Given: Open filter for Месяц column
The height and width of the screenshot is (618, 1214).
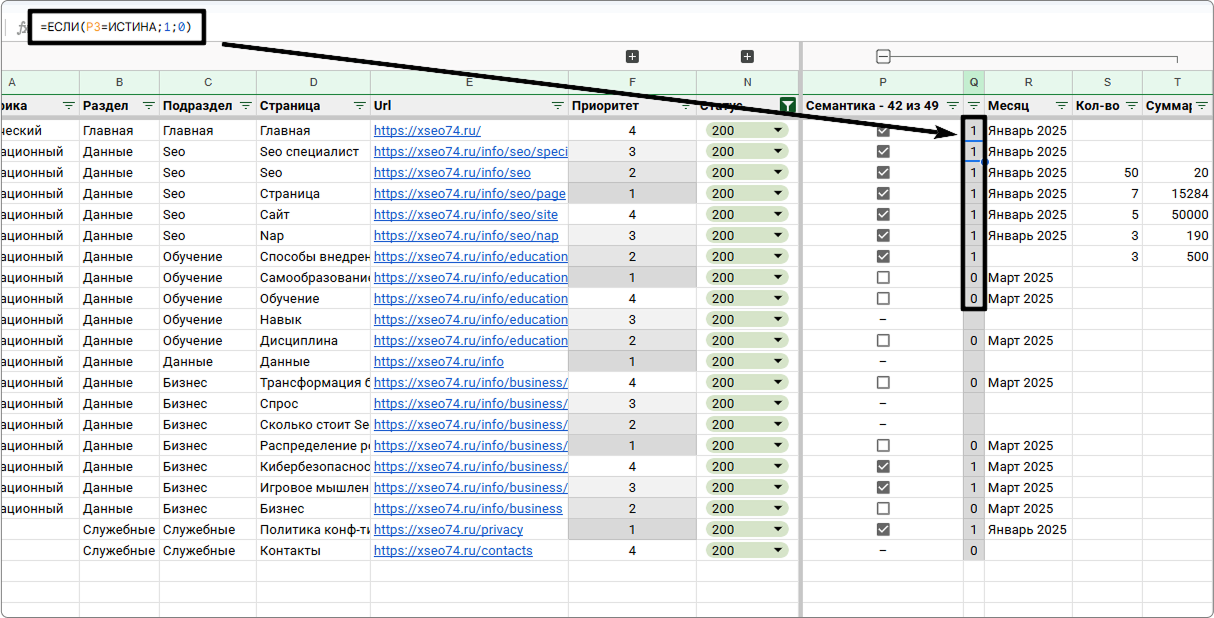Looking at the screenshot, I should pos(1061,105).
